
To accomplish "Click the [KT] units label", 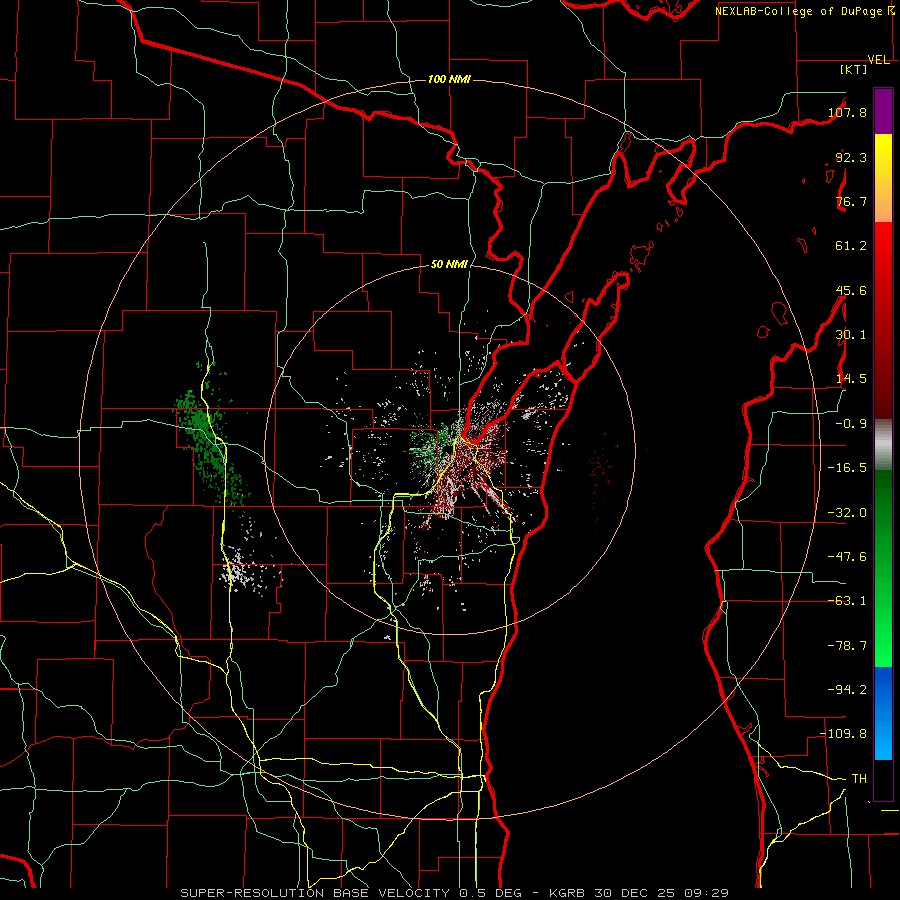I will [854, 69].
